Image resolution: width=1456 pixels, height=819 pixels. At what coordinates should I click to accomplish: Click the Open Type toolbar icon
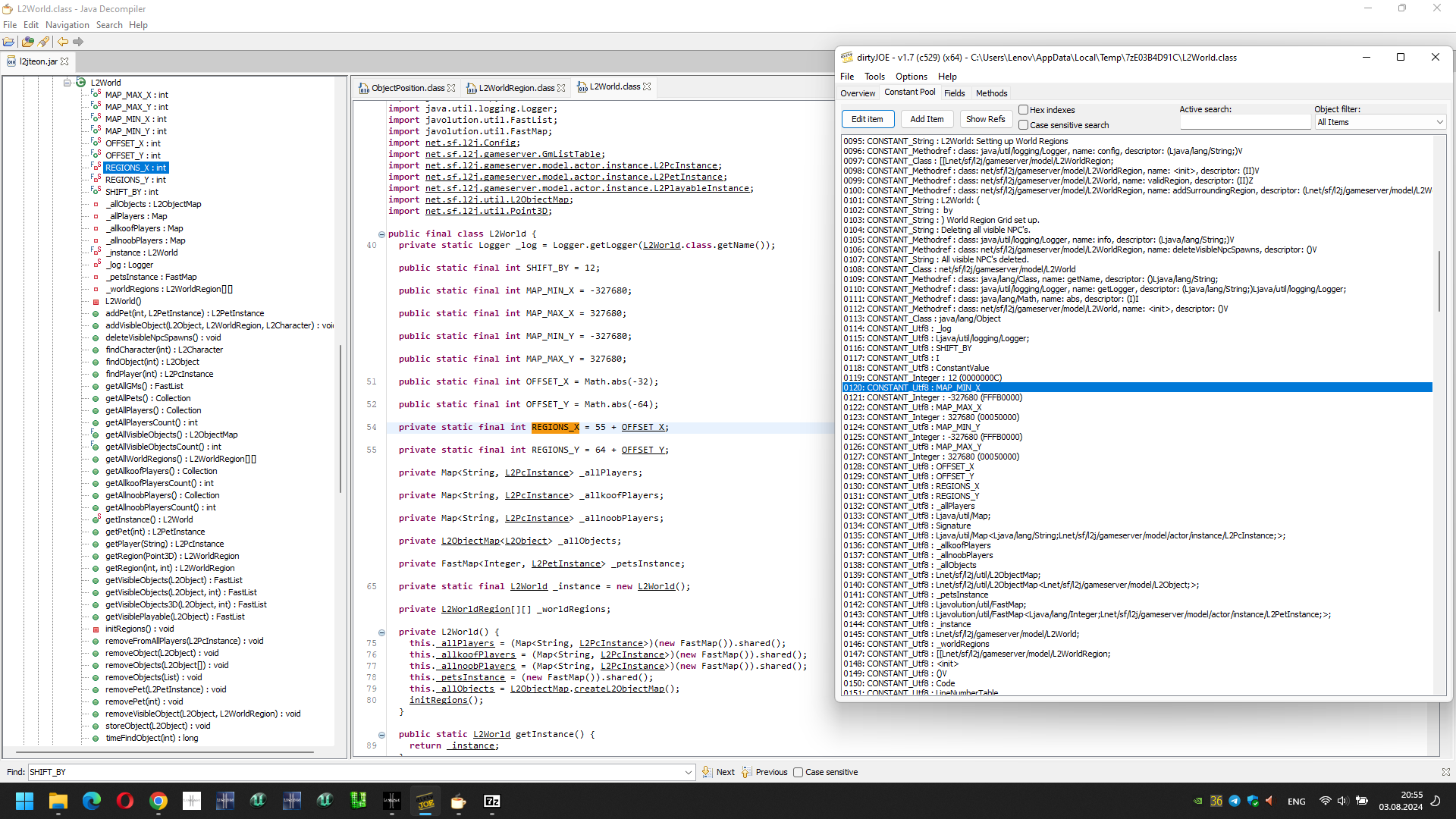tap(28, 42)
